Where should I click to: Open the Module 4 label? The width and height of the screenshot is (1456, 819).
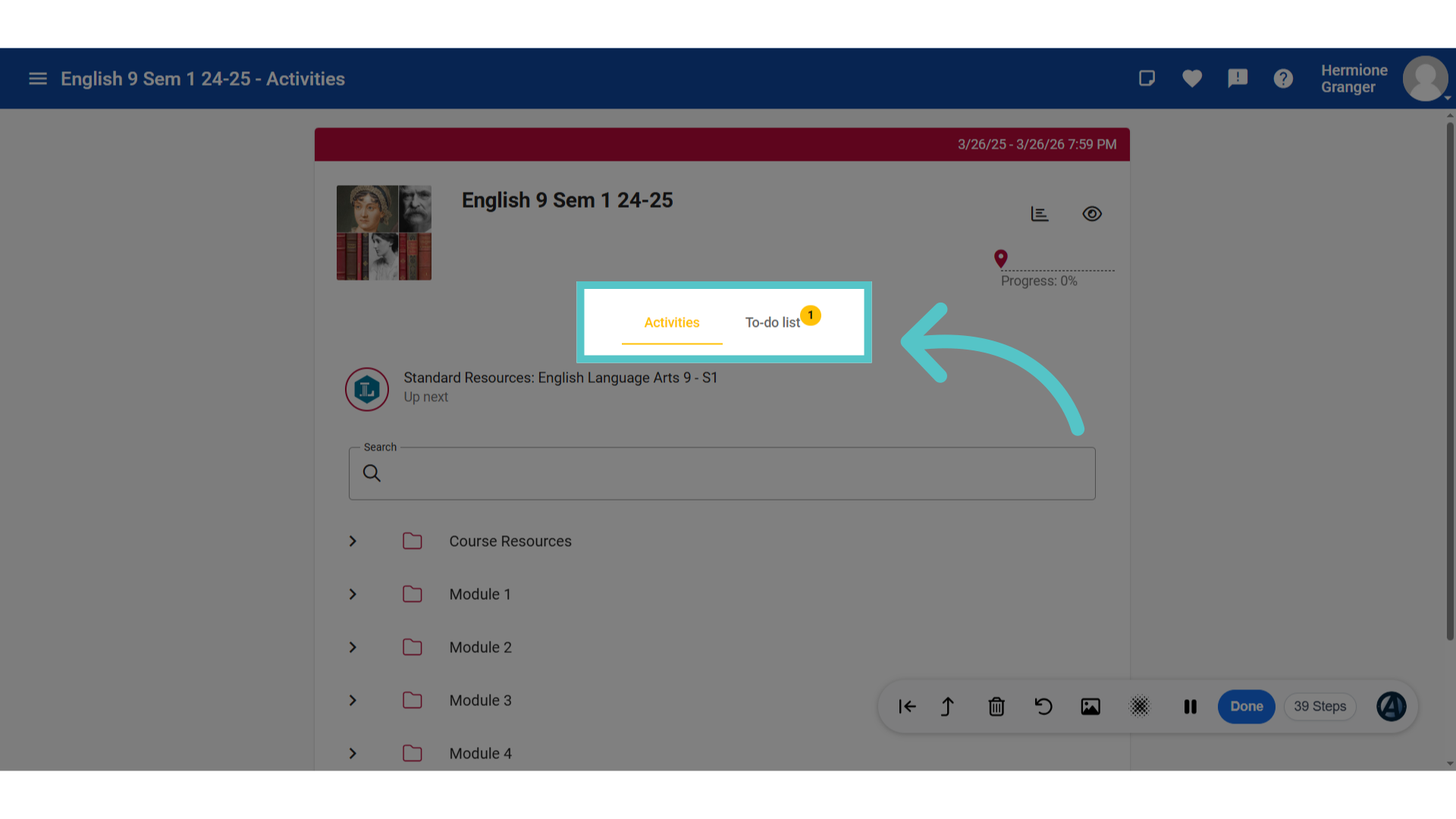point(481,754)
